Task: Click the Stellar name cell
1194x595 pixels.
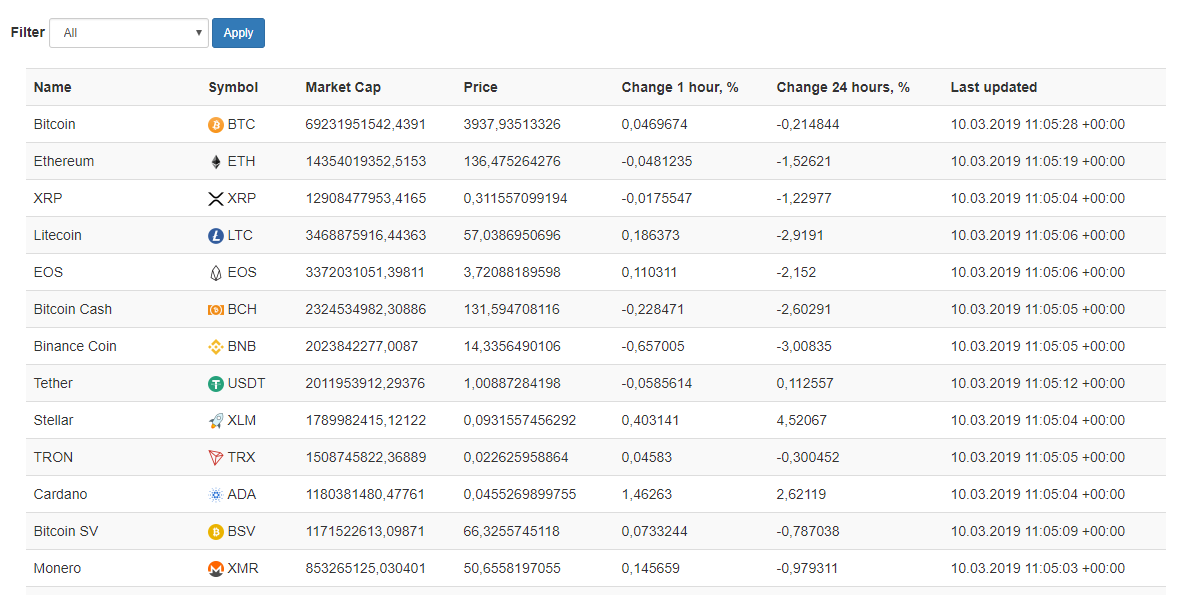Action: click(54, 420)
